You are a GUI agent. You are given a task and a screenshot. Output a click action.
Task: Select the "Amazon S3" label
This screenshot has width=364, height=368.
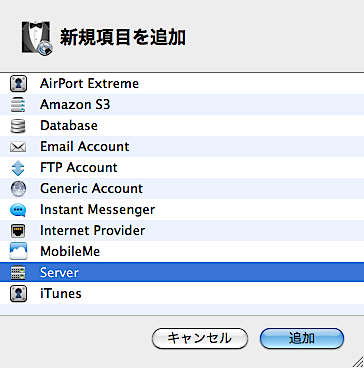click(75, 105)
